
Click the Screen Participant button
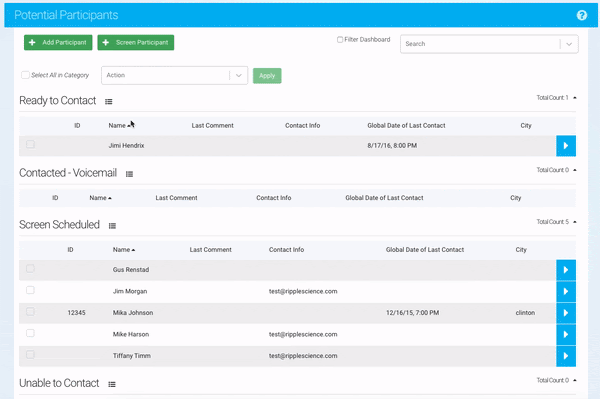point(136,42)
